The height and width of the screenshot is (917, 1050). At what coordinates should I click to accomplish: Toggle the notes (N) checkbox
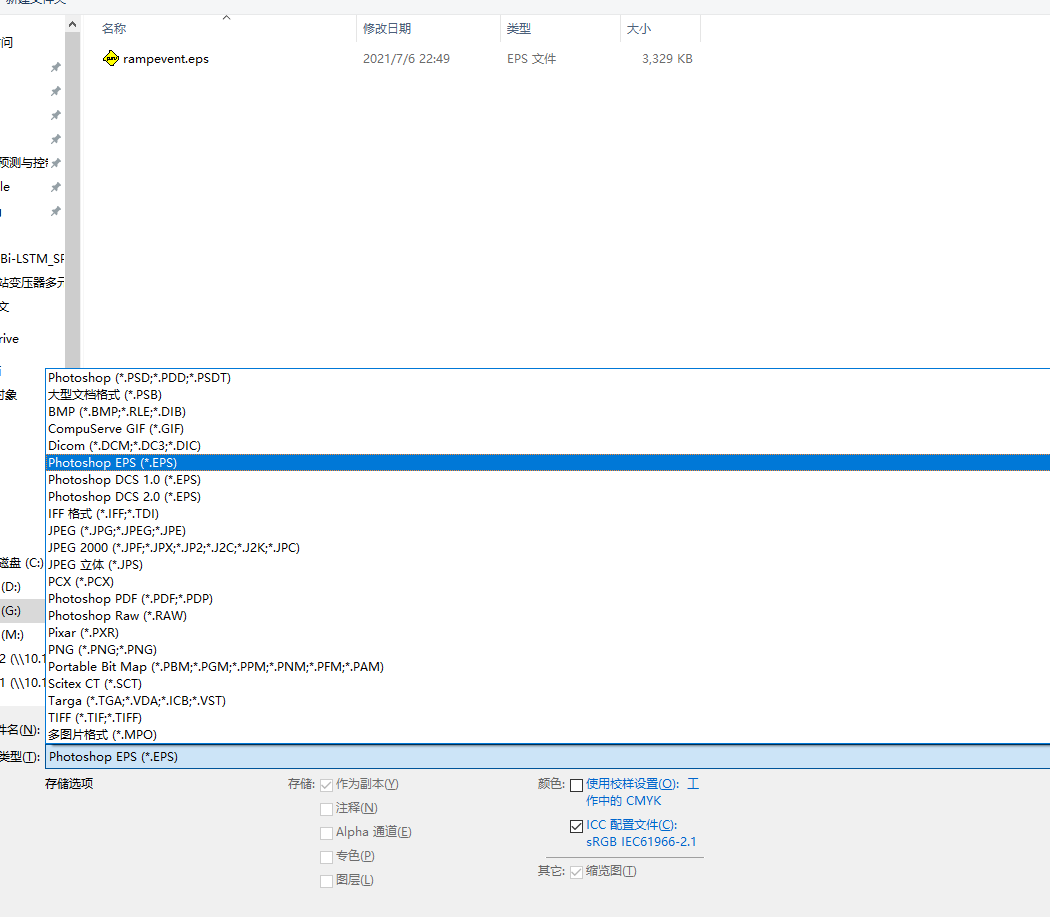click(326, 809)
